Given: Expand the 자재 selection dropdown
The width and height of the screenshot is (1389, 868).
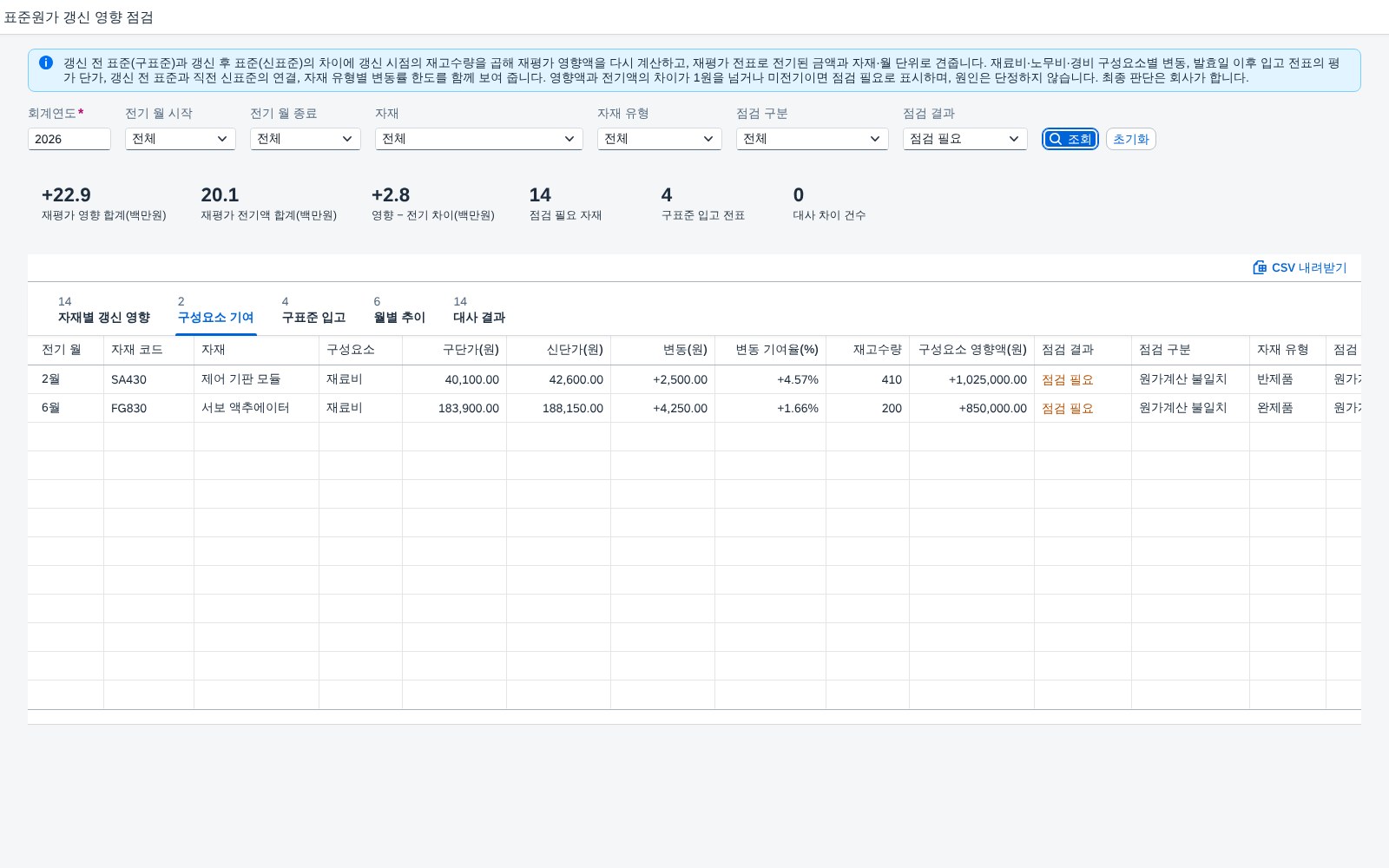Looking at the screenshot, I should pyautogui.click(x=479, y=139).
